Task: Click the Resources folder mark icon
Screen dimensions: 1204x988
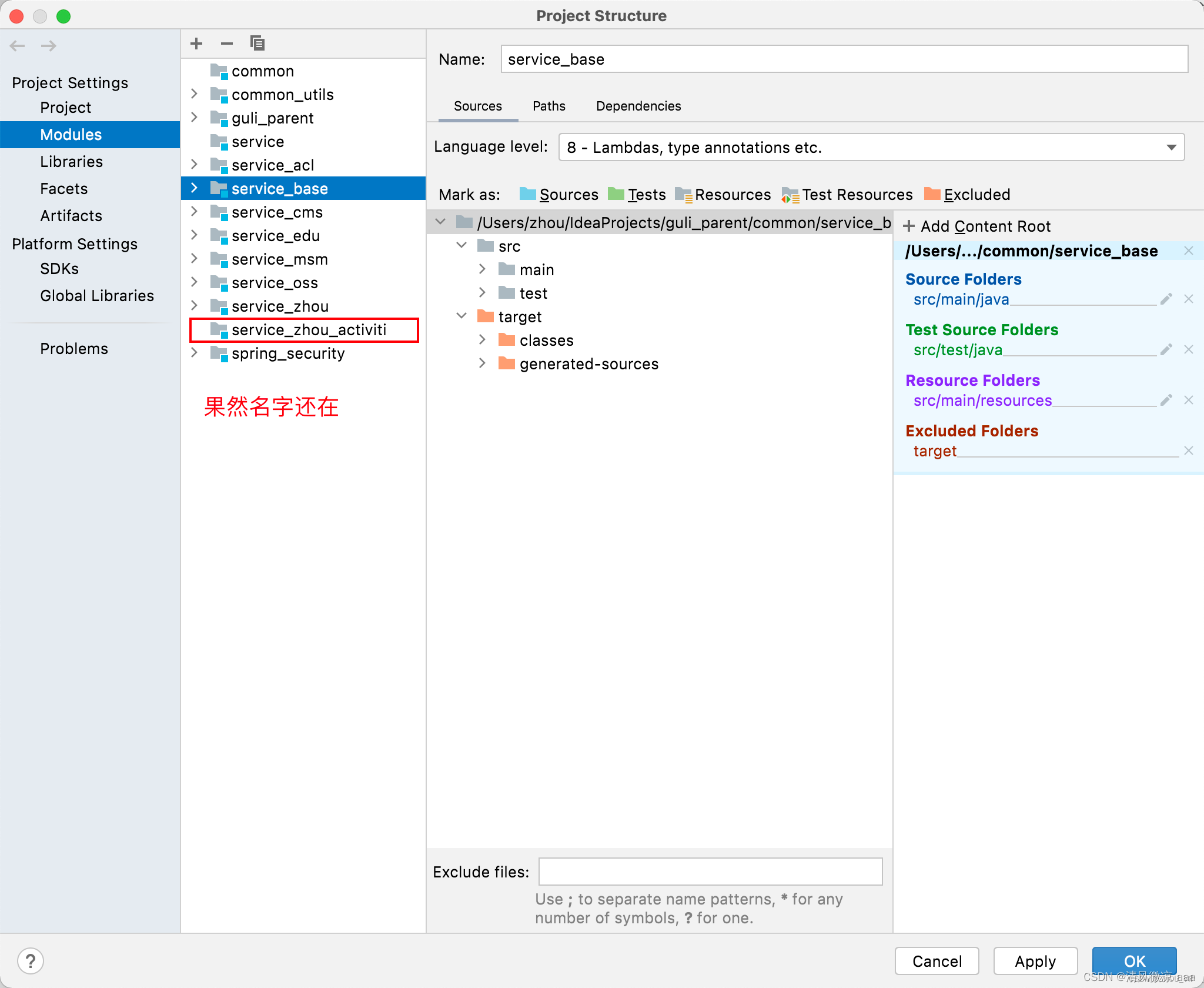Action: click(x=684, y=194)
